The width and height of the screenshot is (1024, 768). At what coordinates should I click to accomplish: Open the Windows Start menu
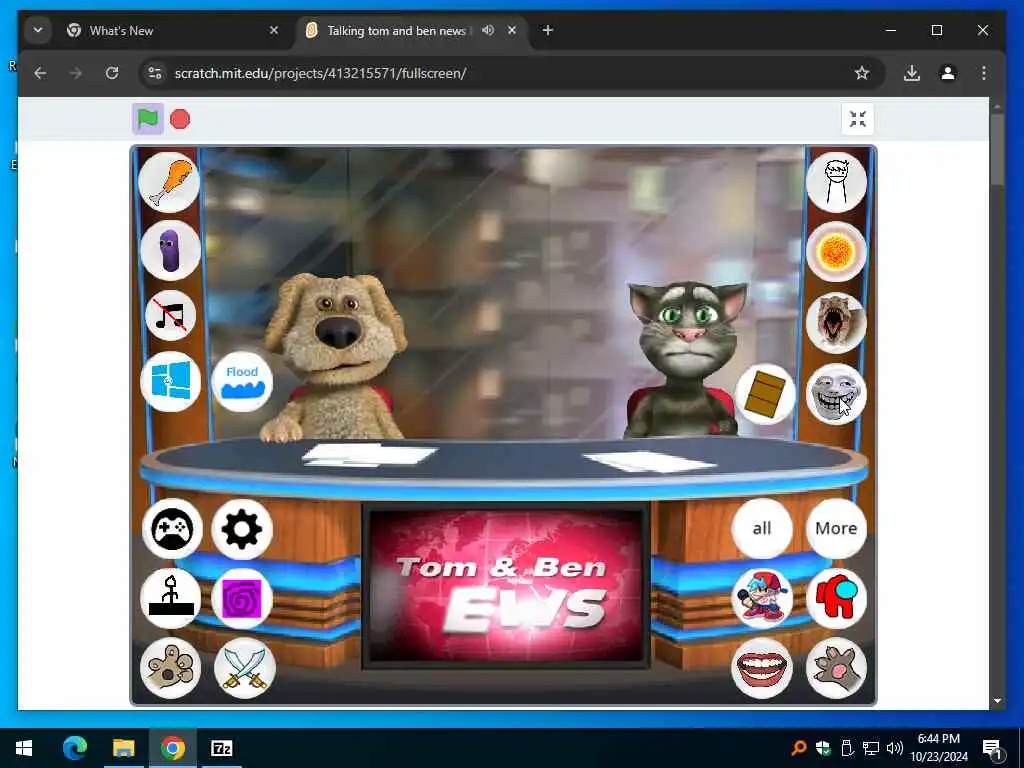(24, 748)
